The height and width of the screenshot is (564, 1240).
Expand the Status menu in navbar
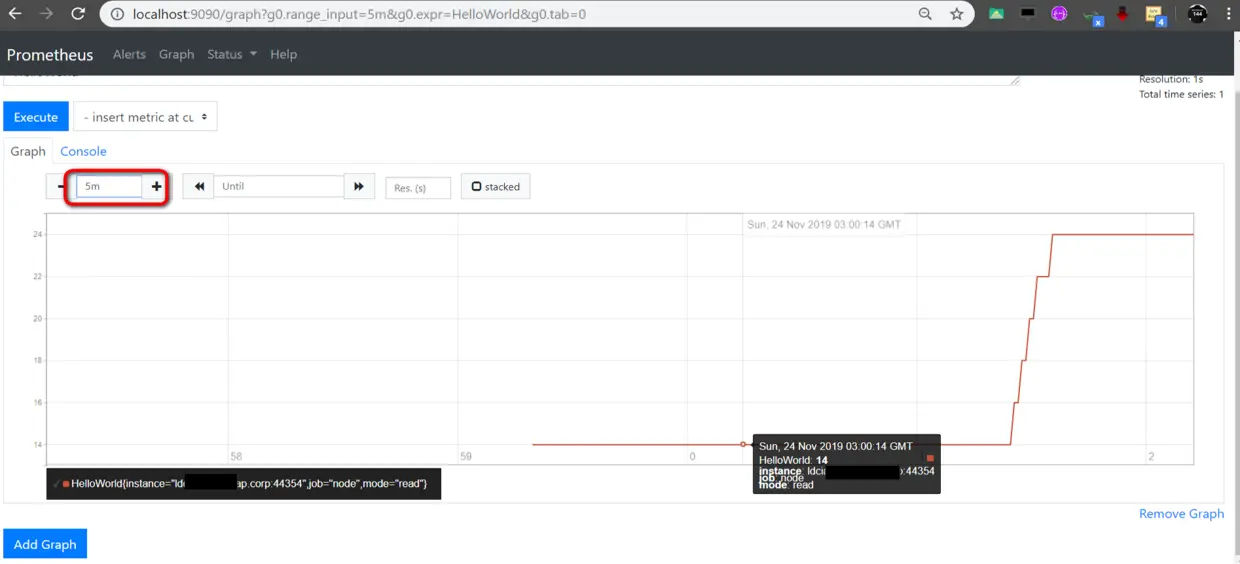pos(232,54)
